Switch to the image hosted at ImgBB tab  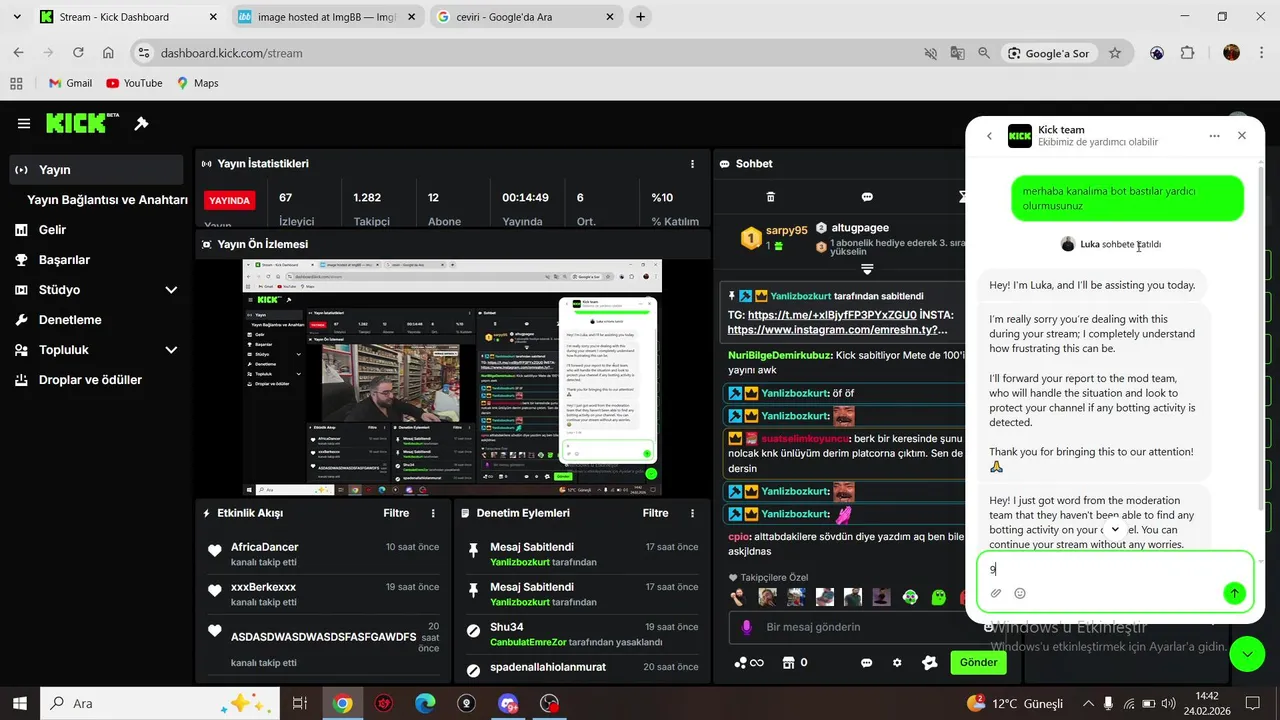(328, 17)
